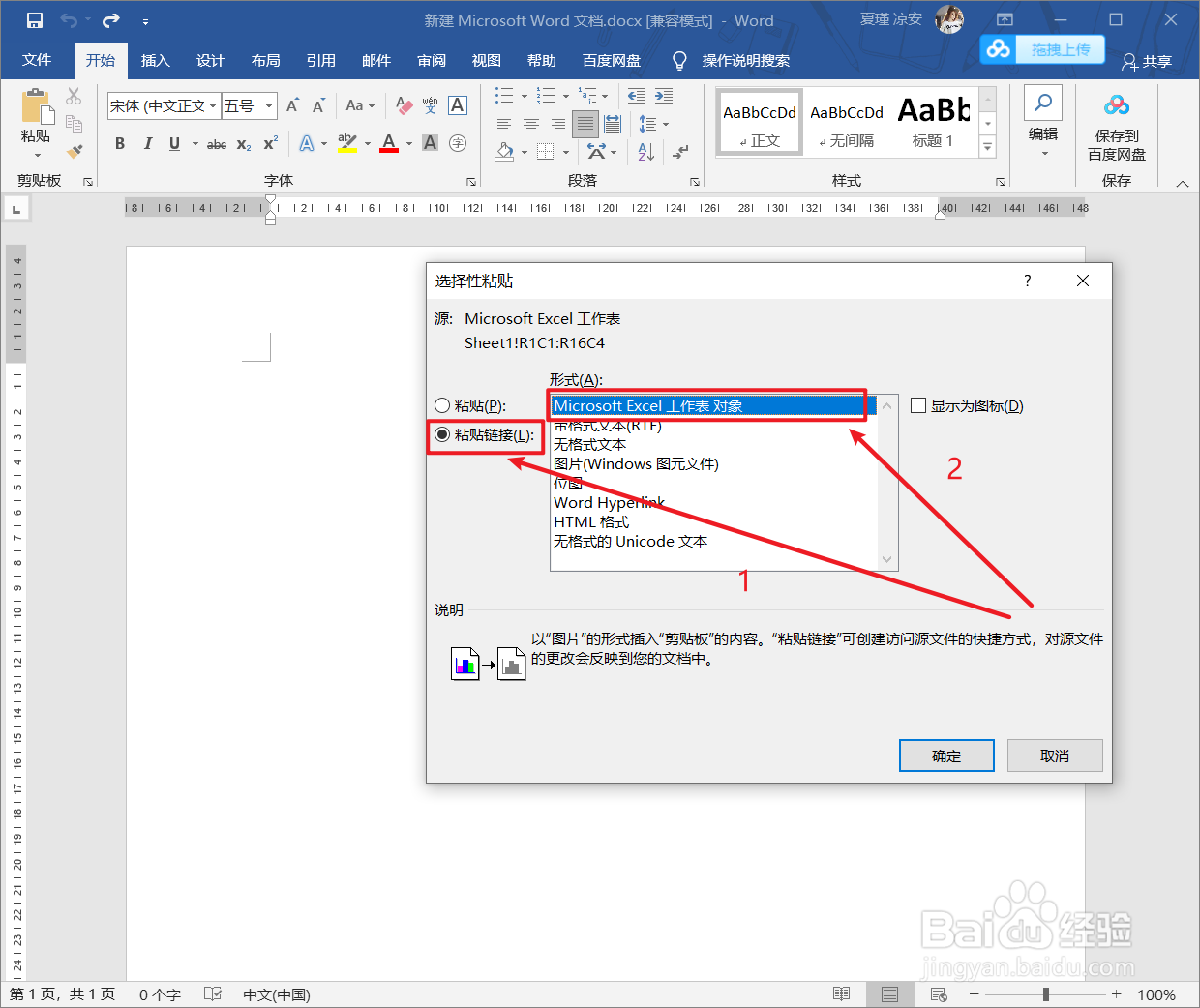Check the 显示为图标(D) checkbox
The width and height of the screenshot is (1200, 1008).
coord(918,406)
